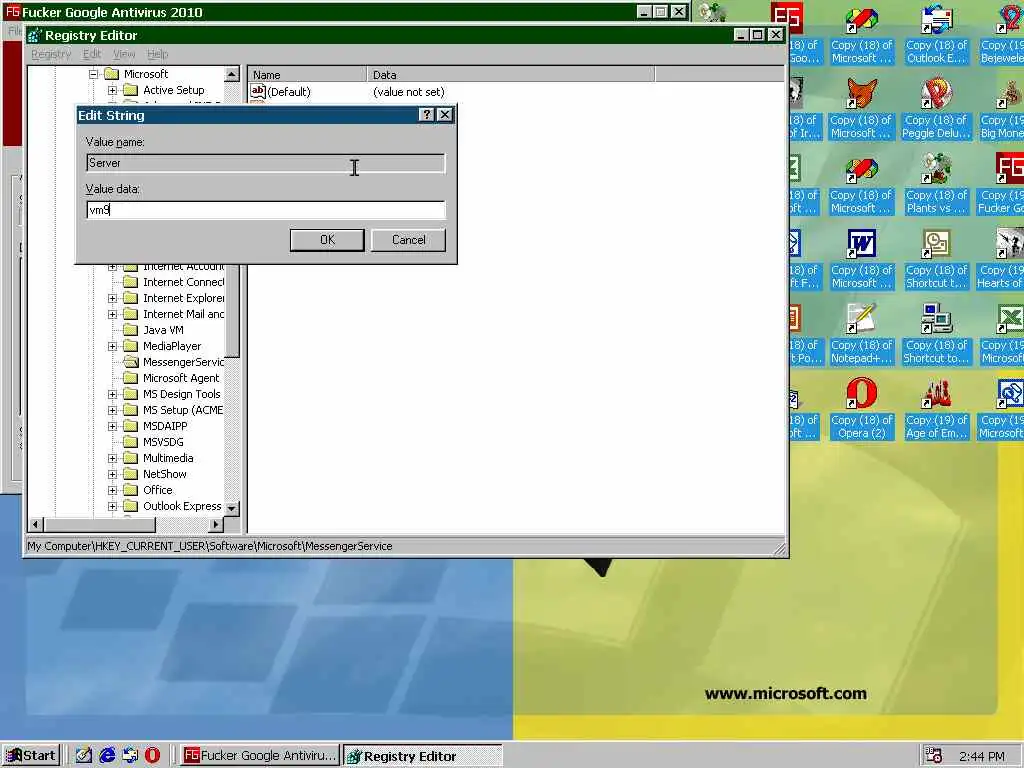1024x768 pixels.
Task: Click the question mark help button in Edit String
Action: [x=427, y=115]
